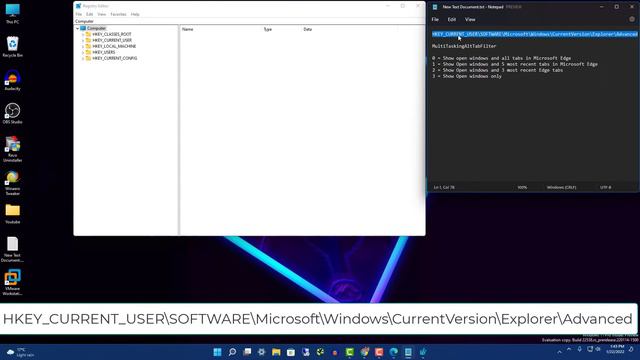Open the Youtube folder on desktop

click(x=12, y=214)
